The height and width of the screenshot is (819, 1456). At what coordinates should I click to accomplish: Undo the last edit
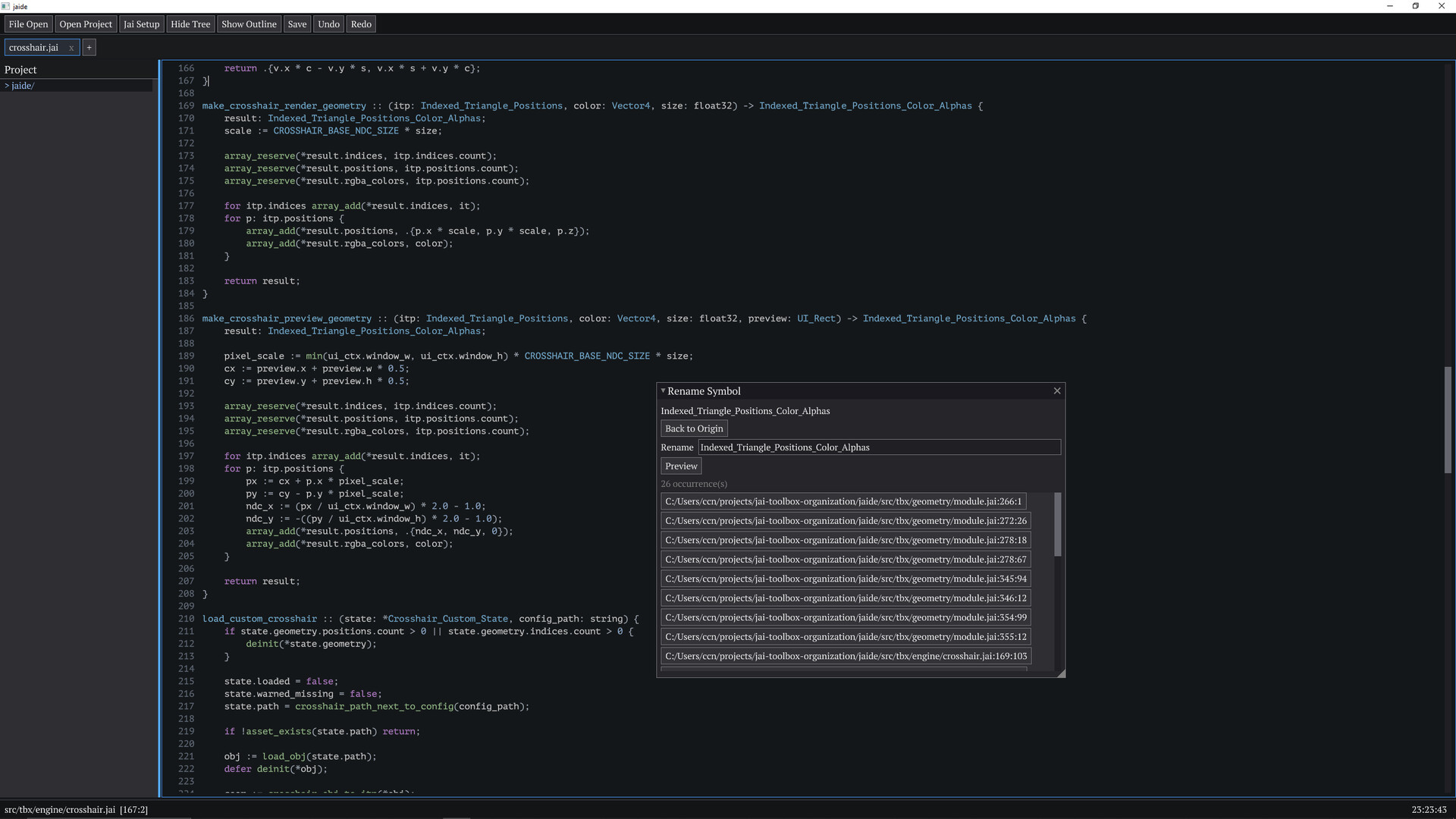[328, 24]
